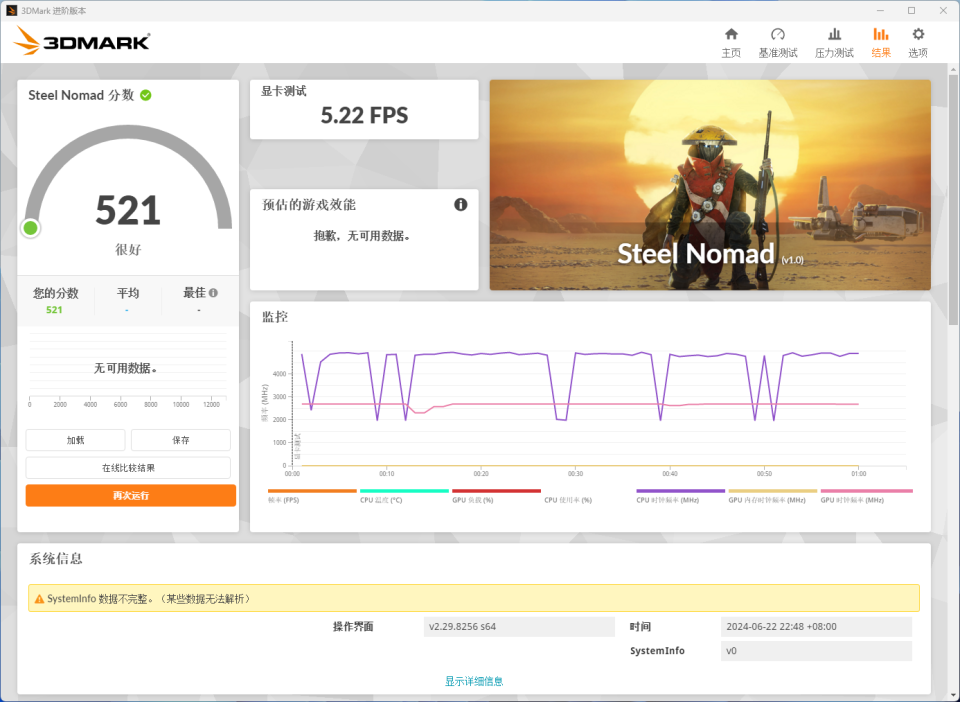This screenshot has height=702, width=960.
Task: Toggle the CPU 使用率 legend entry
Action: coord(568,500)
